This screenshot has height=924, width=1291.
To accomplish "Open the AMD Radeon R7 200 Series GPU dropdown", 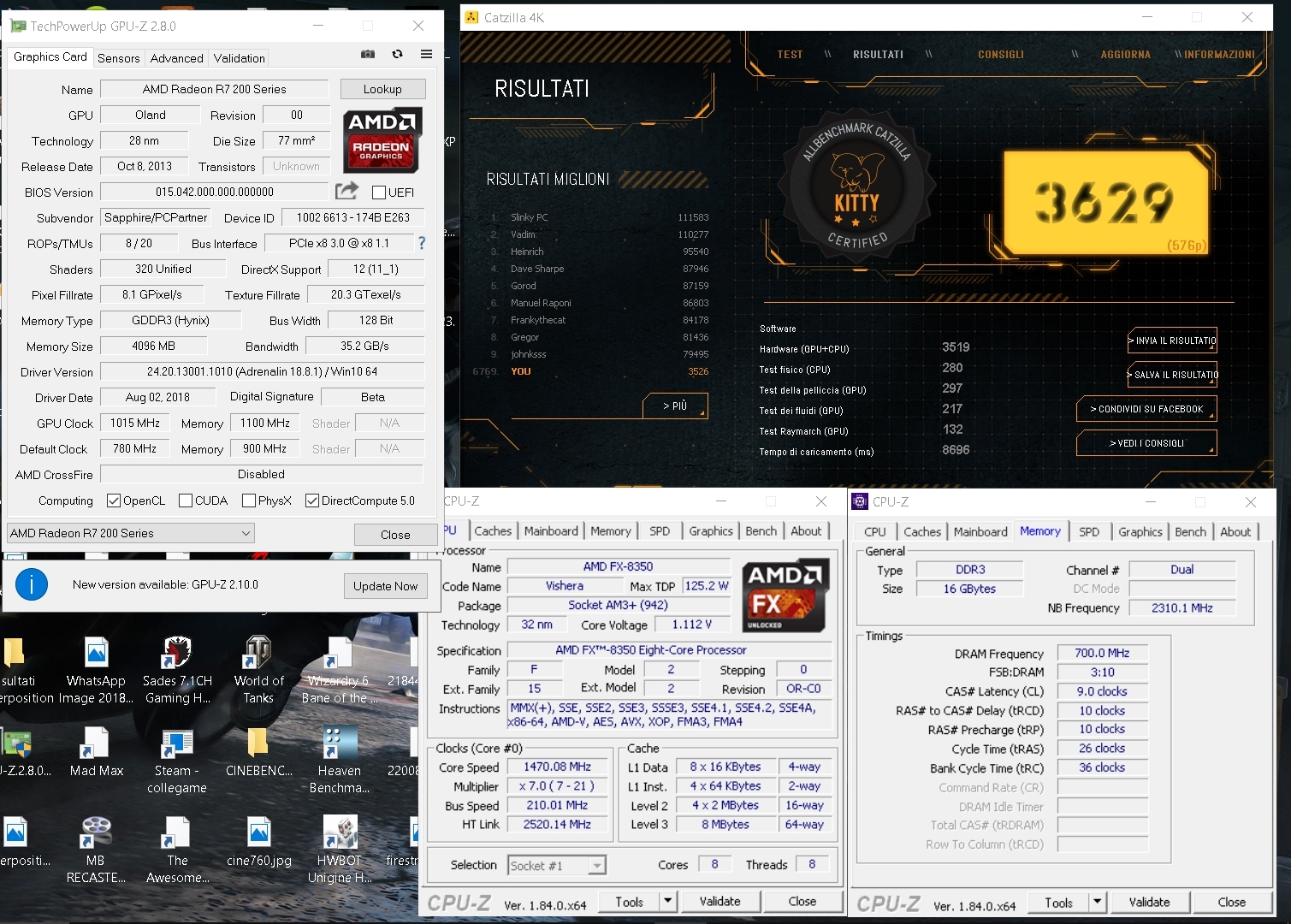I will click(130, 533).
